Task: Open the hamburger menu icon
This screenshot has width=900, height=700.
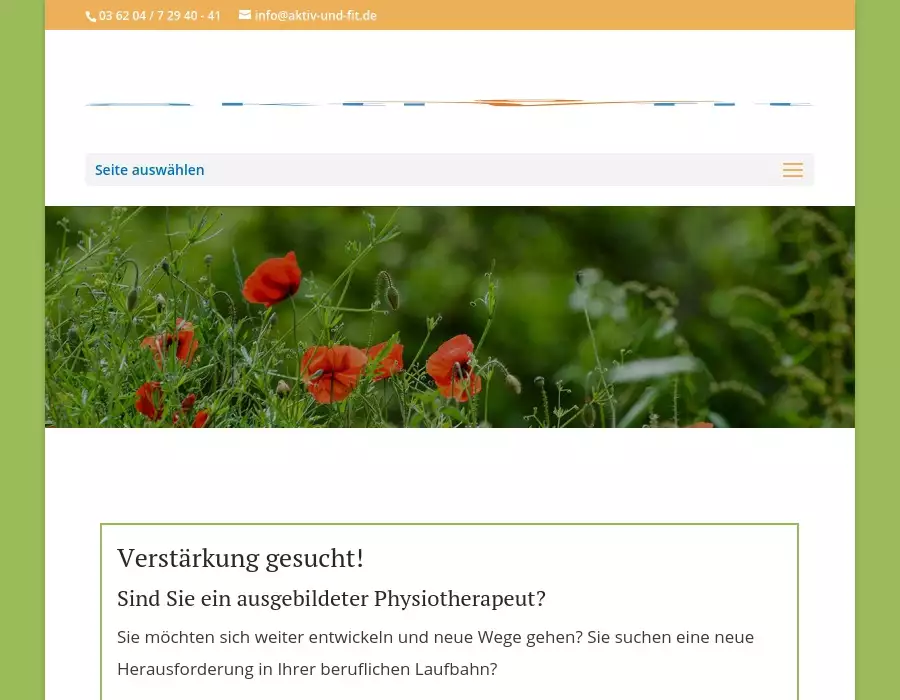Action: coord(792,170)
